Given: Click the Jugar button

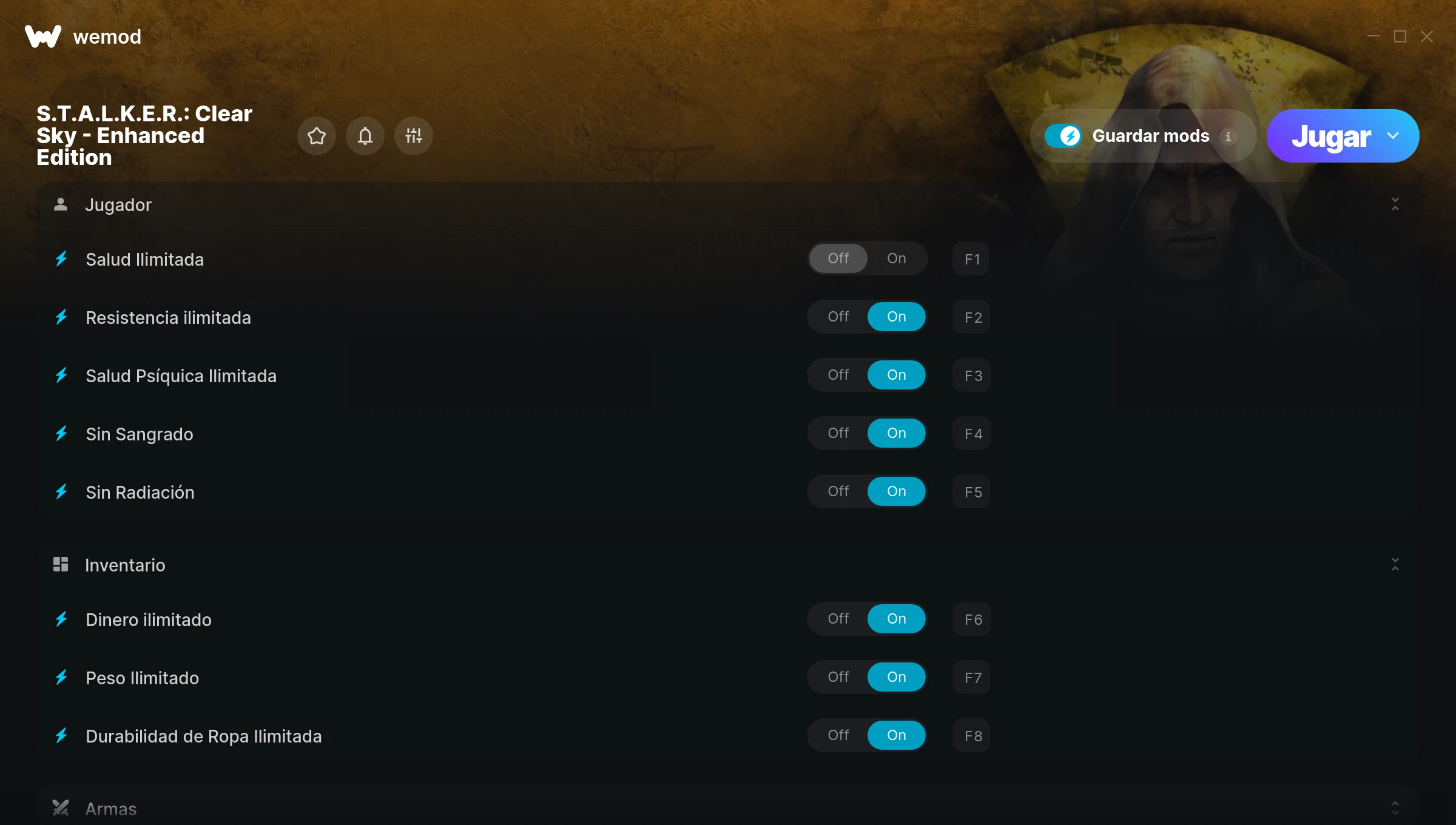Looking at the screenshot, I should click(x=1331, y=136).
